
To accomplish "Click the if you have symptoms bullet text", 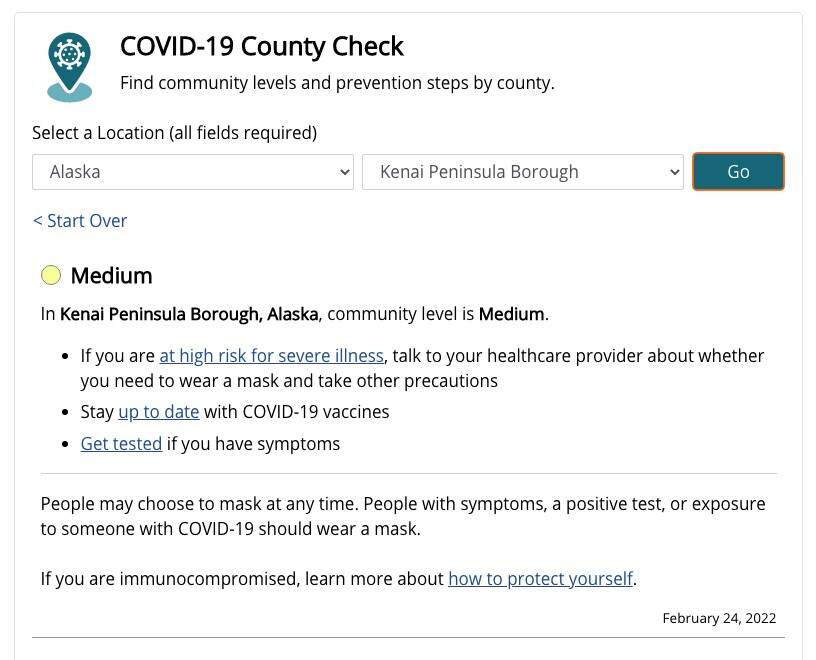I will pos(253,444).
